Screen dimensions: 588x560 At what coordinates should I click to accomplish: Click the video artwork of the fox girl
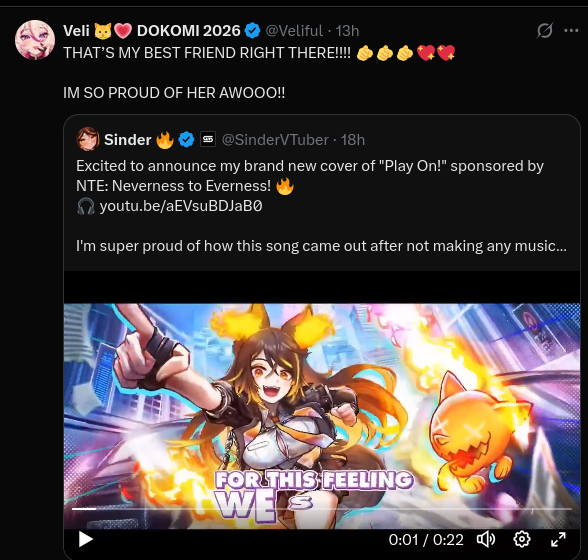pos(322,405)
